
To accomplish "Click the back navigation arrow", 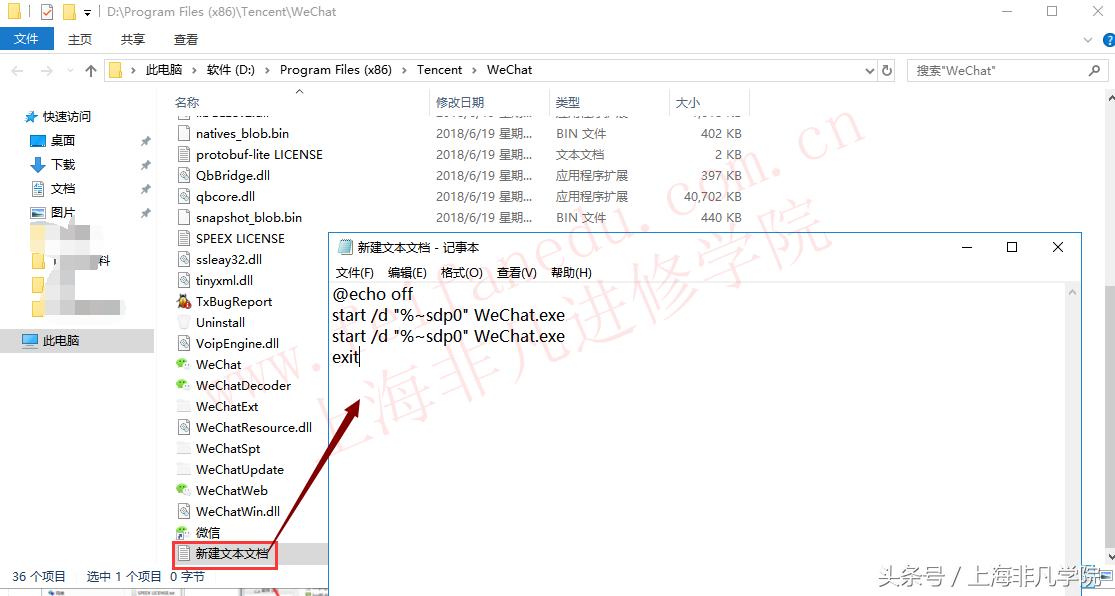I will coord(18,69).
